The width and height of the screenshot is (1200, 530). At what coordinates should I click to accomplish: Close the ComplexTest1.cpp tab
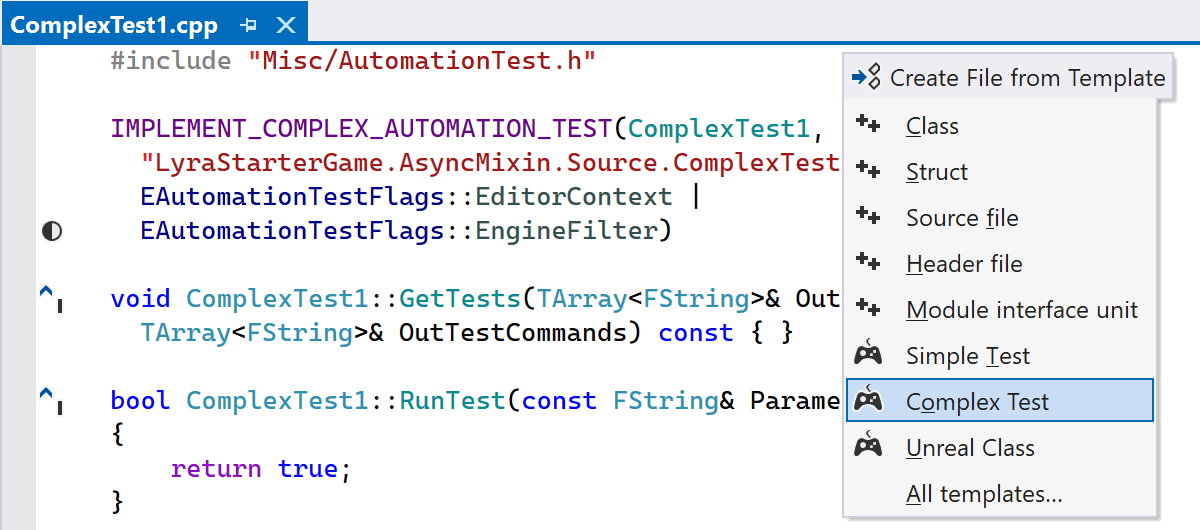coord(286,25)
